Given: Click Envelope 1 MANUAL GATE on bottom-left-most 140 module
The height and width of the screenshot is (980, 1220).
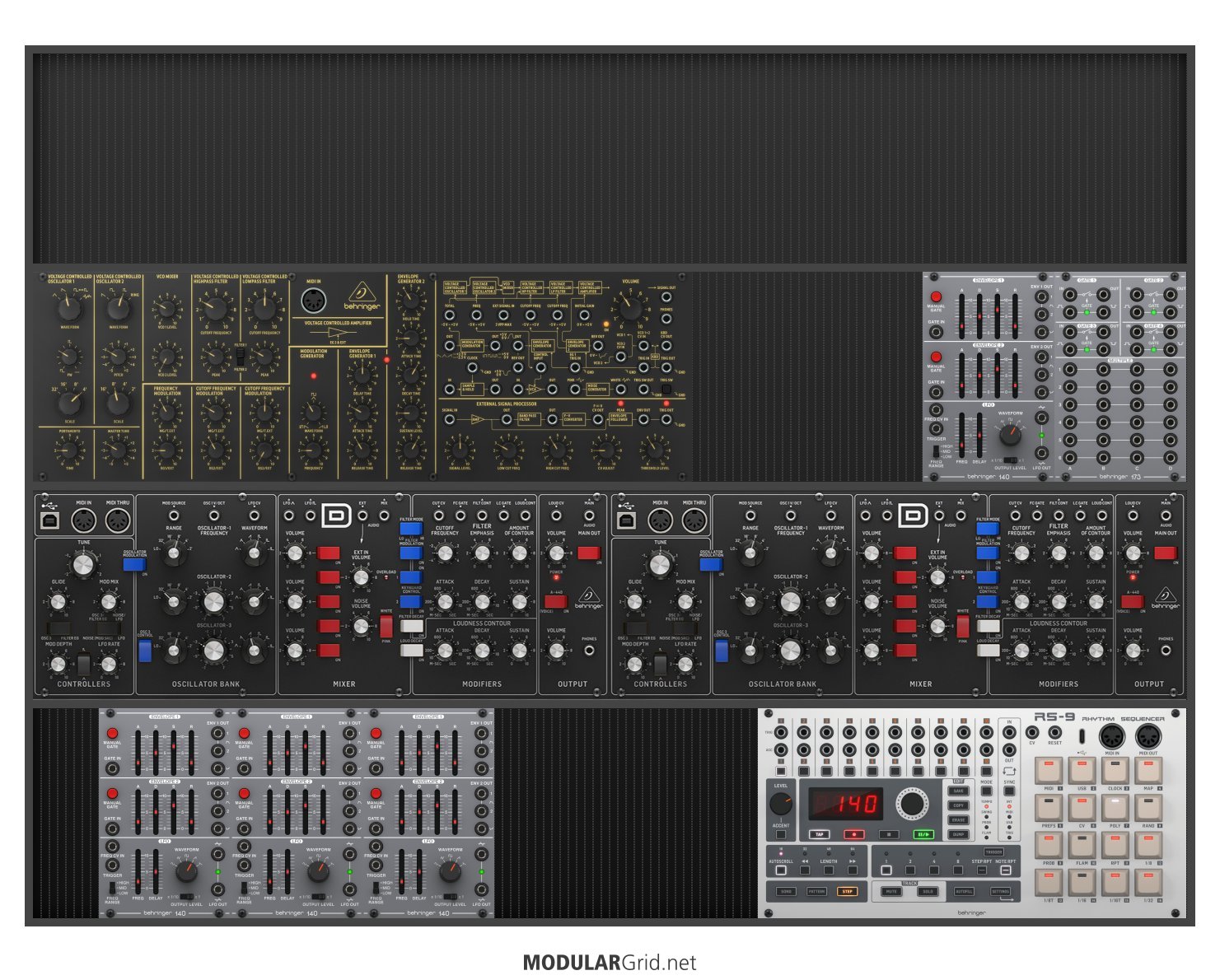Looking at the screenshot, I should tap(112, 733).
